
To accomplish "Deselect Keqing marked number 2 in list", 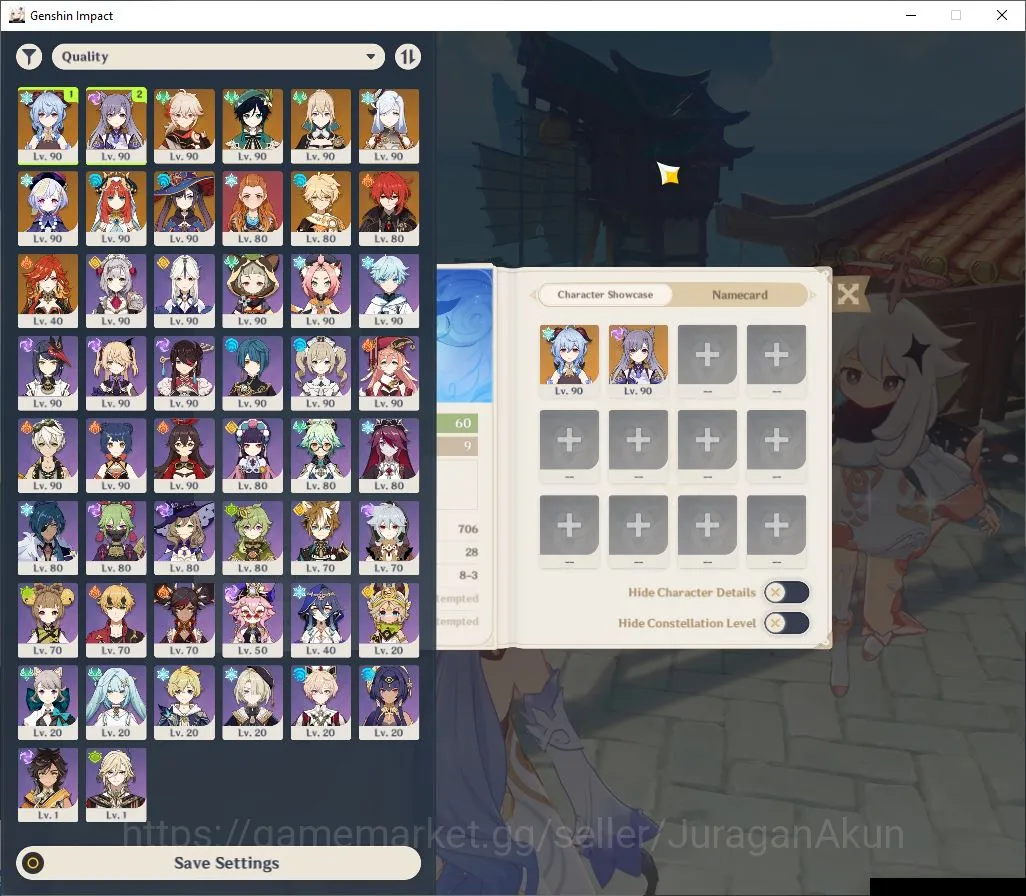I will 116,126.
